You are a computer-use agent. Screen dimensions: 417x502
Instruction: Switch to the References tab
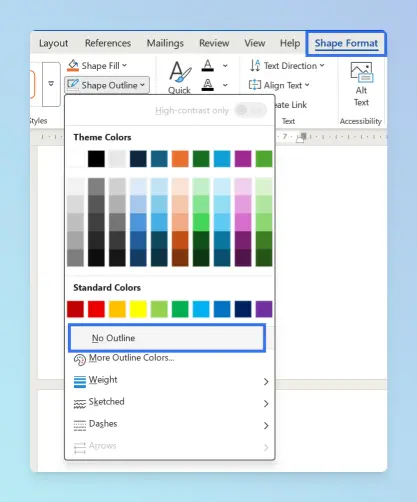(108, 43)
